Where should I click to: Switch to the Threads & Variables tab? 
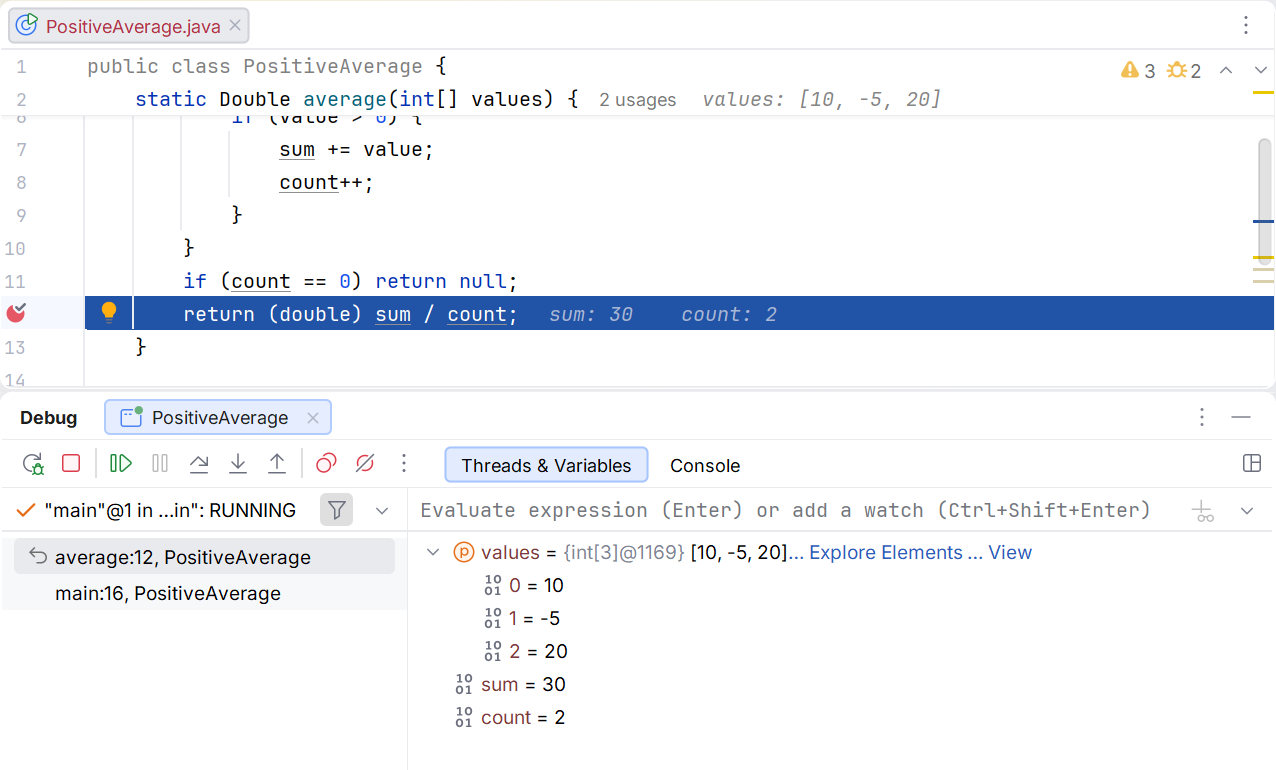click(x=546, y=465)
